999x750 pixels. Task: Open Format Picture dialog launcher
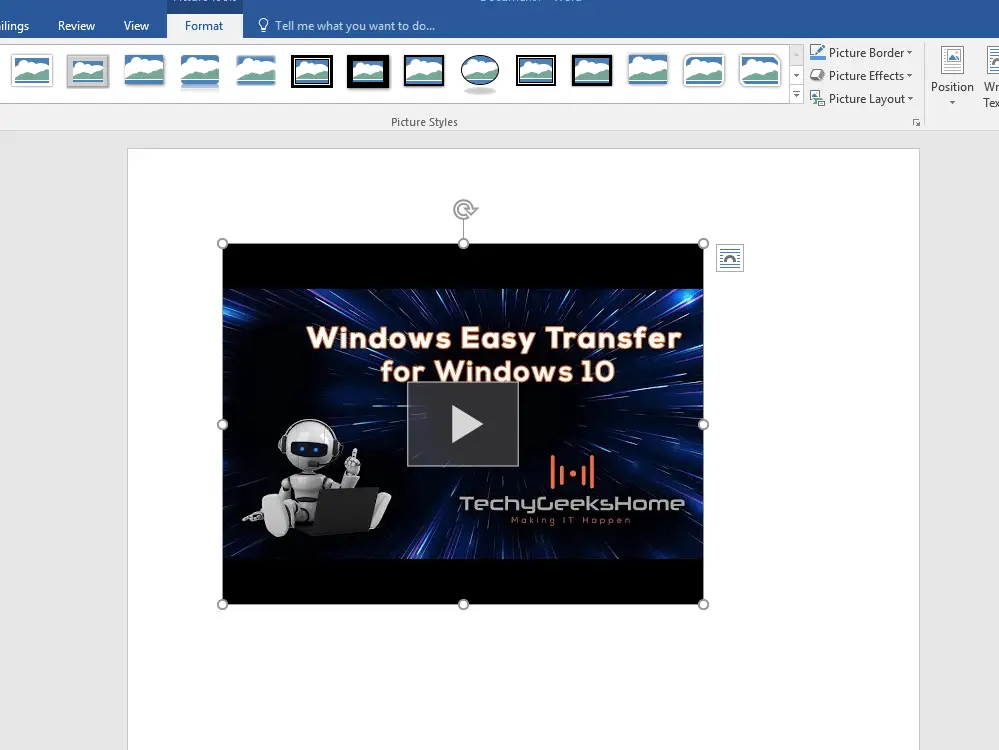click(x=916, y=122)
